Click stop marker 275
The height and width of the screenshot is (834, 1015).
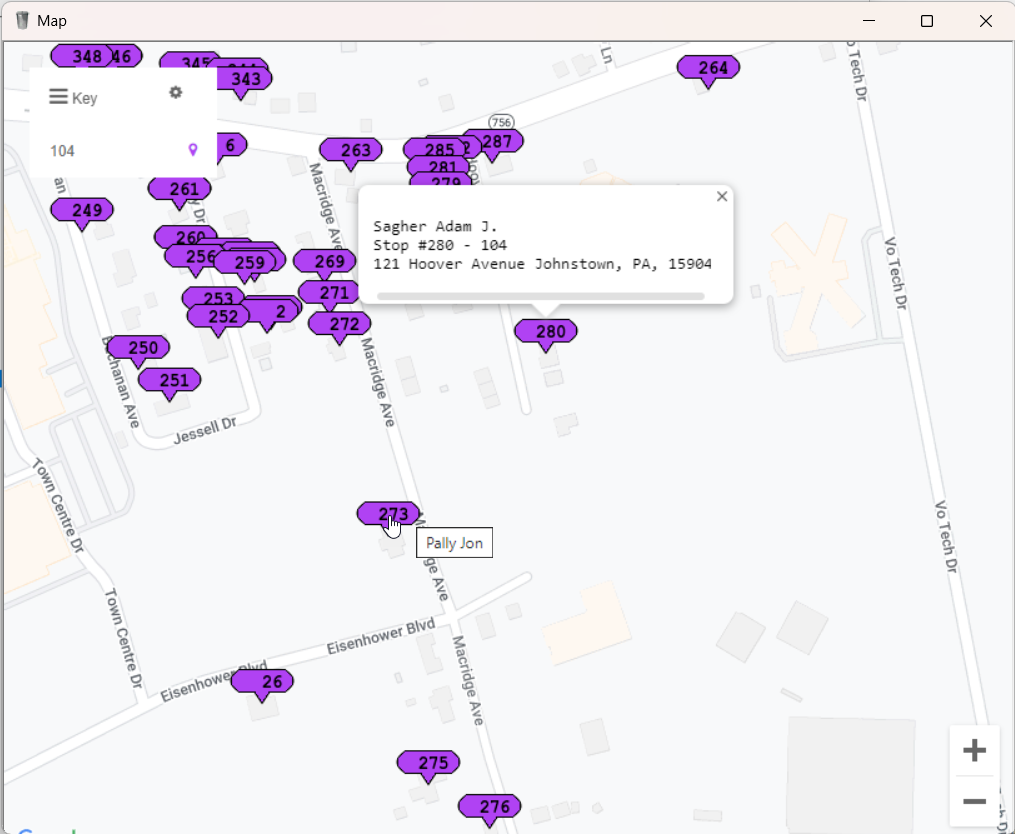click(429, 763)
